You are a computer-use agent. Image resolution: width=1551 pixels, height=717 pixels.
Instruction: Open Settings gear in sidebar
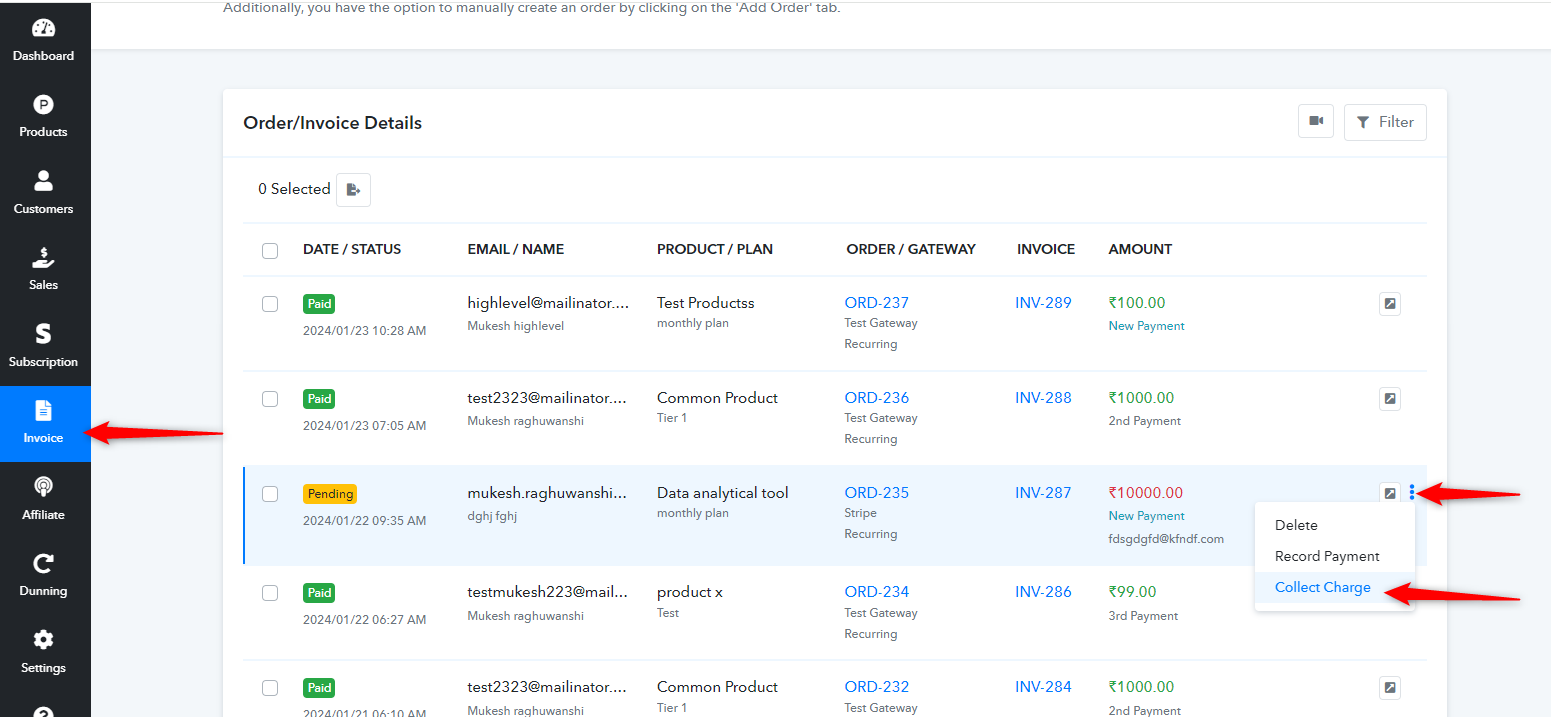click(43, 652)
